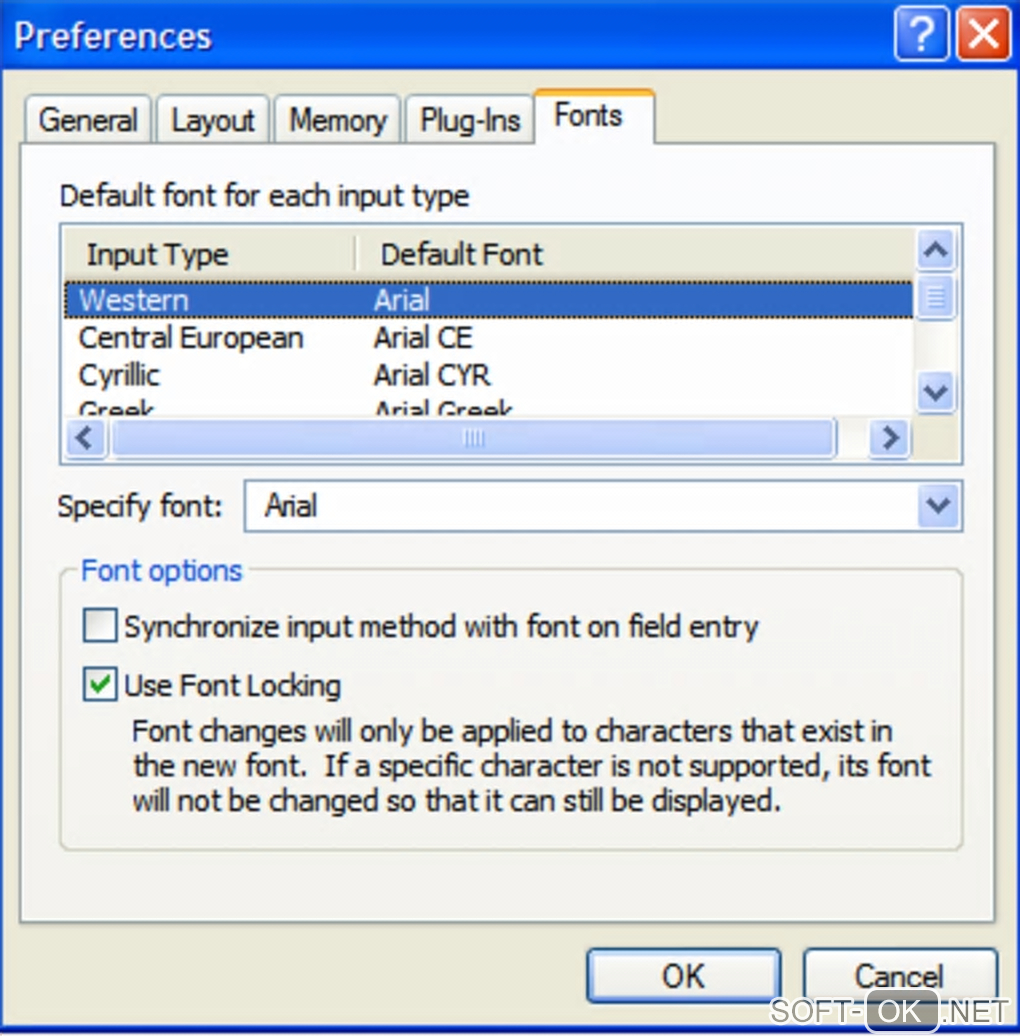Viewport: 1020px width, 1036px height.
Task: Select the Central European input type
Action: coord(190,338)
